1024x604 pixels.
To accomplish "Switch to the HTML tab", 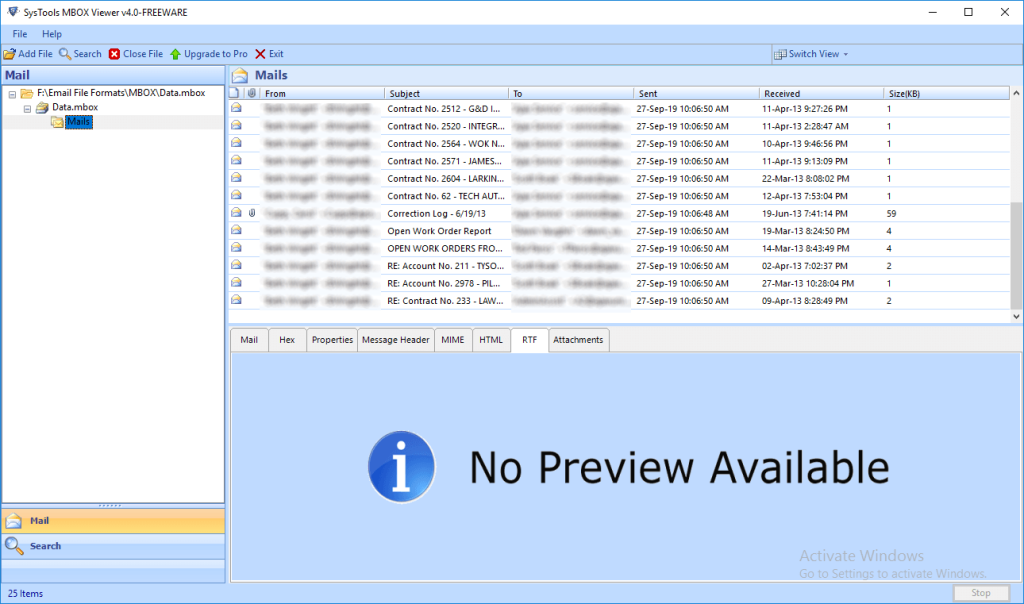I will (x=491, y=340).
